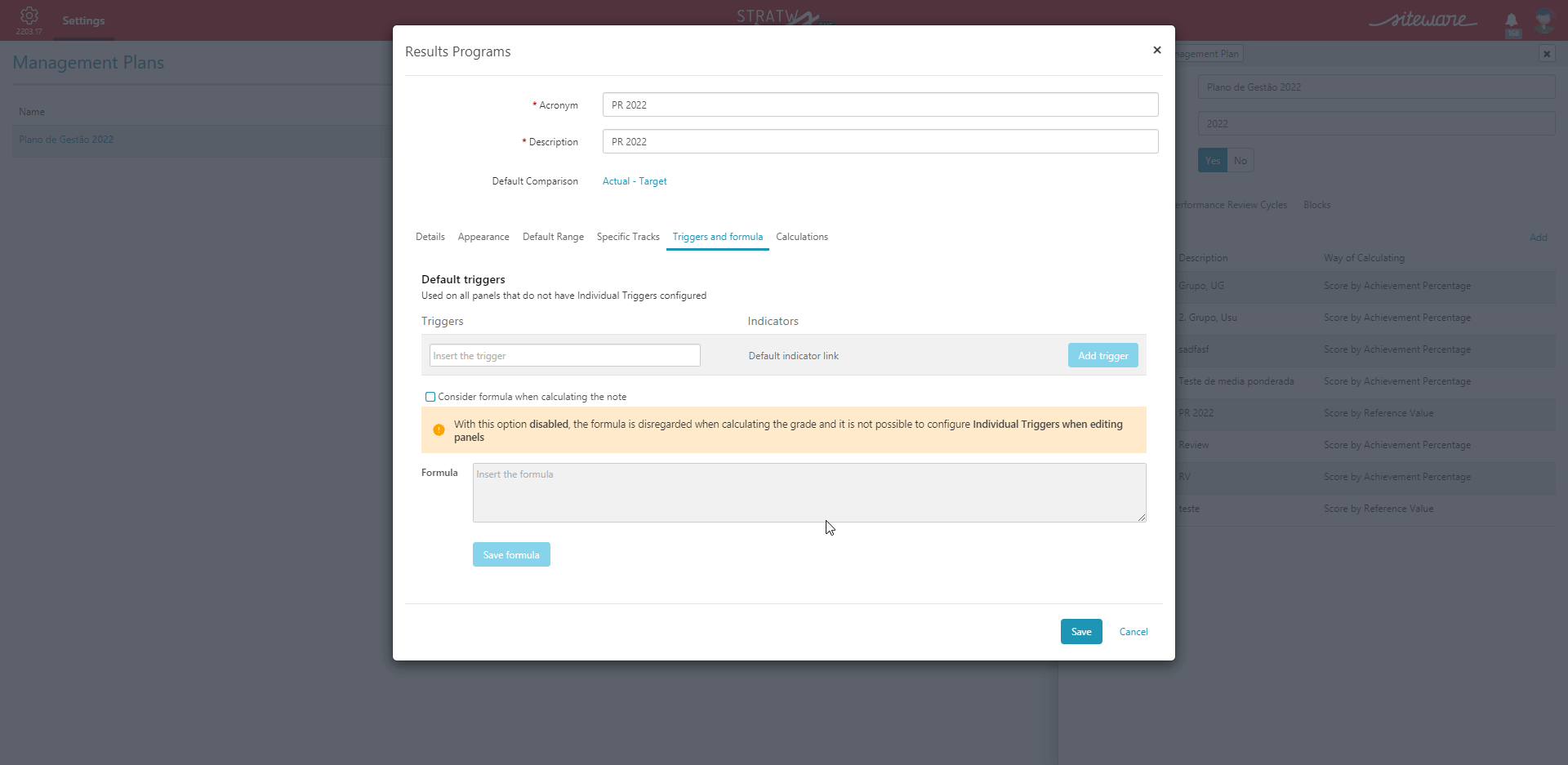The width and height of the screenshot is (1568, 765).
Task: Close the background Management Plan panel
Action: click(x=1547, y=54)
